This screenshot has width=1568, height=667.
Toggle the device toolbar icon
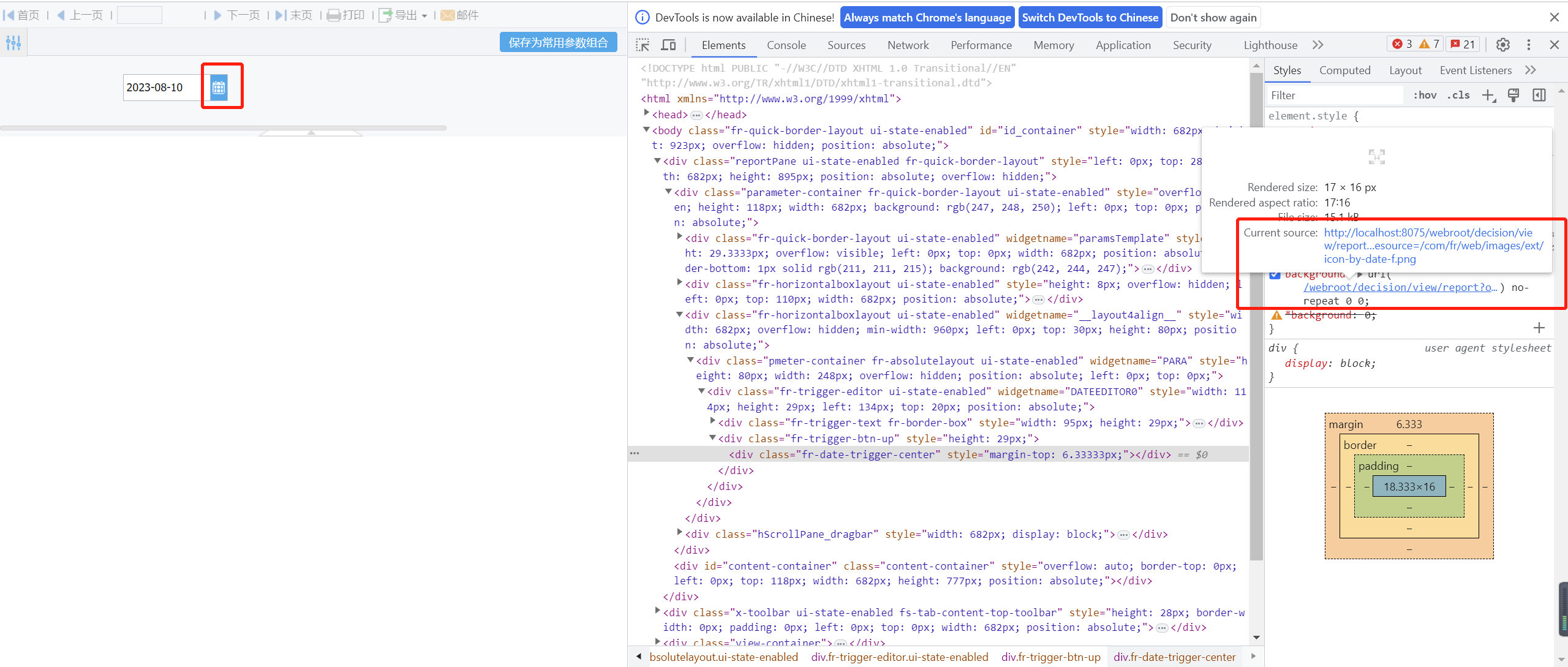(668, 45)
